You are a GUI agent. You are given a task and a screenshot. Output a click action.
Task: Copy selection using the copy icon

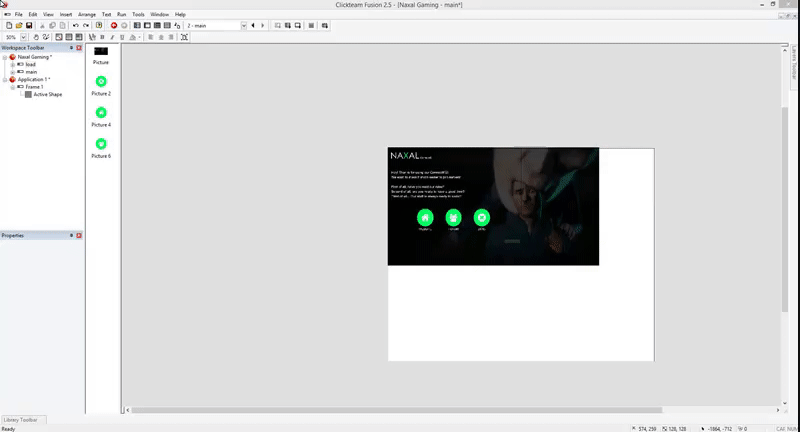[52, 26]
